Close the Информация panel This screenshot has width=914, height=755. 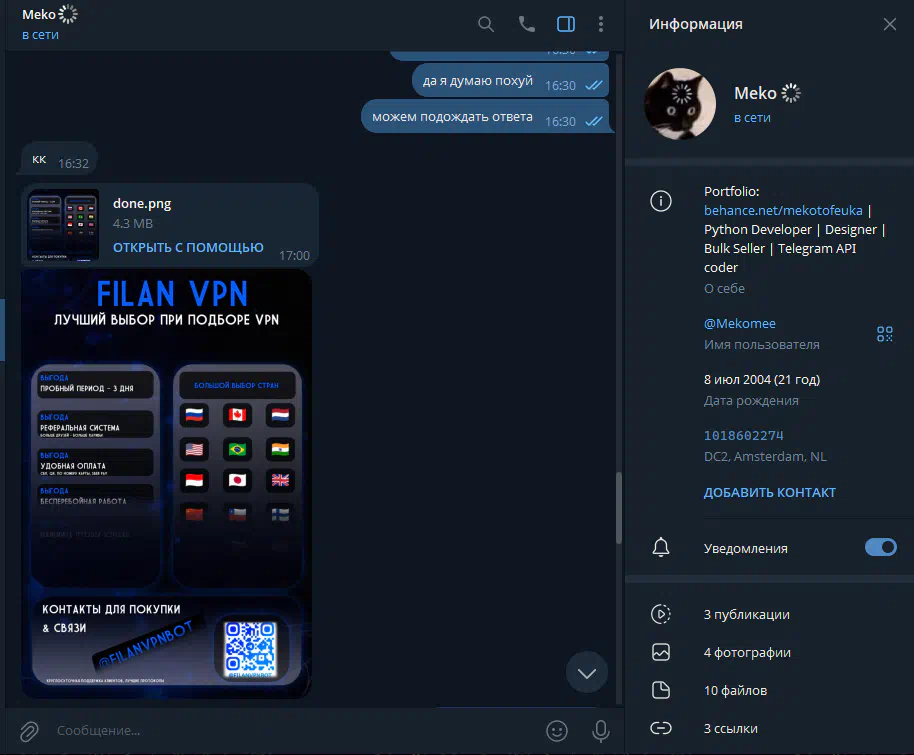890,24
